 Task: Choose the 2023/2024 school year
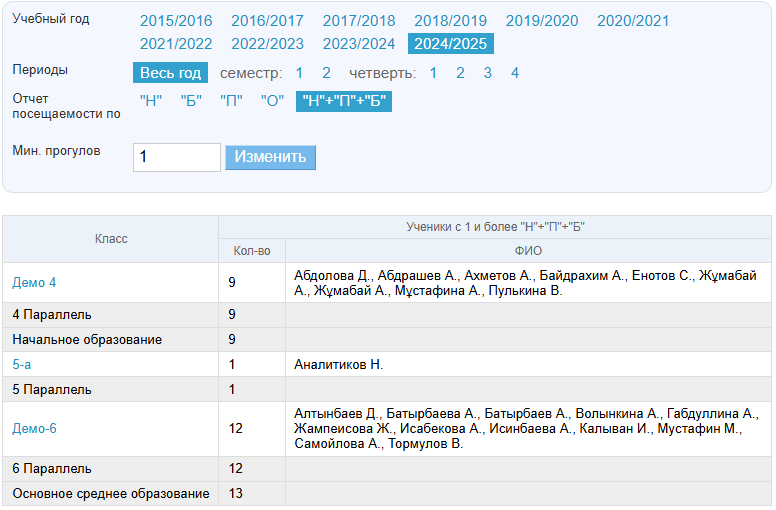(x=358, y=44)
